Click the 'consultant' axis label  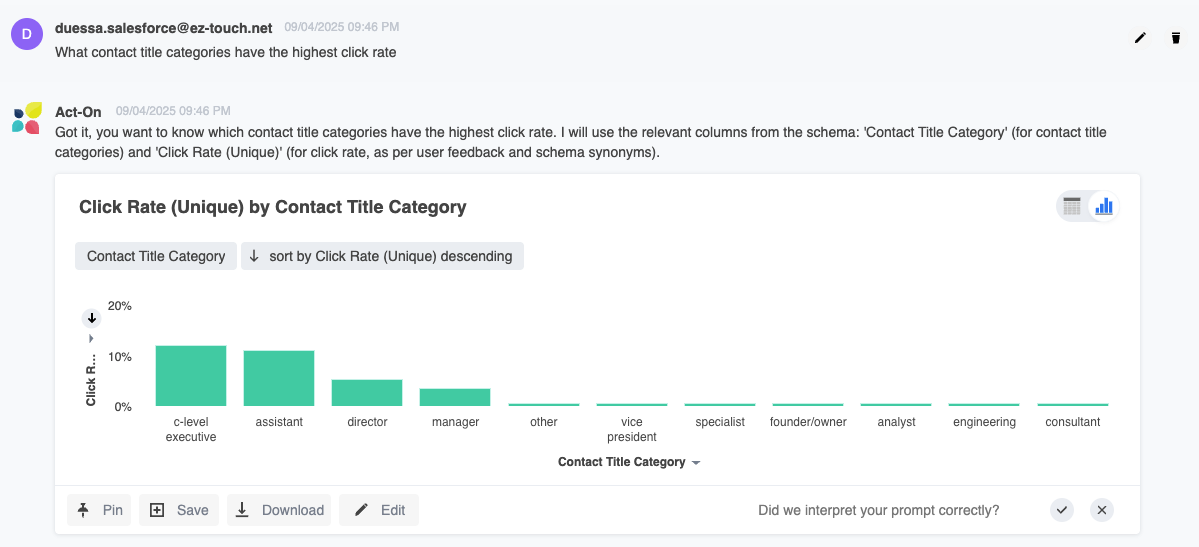click(1073, 422)
